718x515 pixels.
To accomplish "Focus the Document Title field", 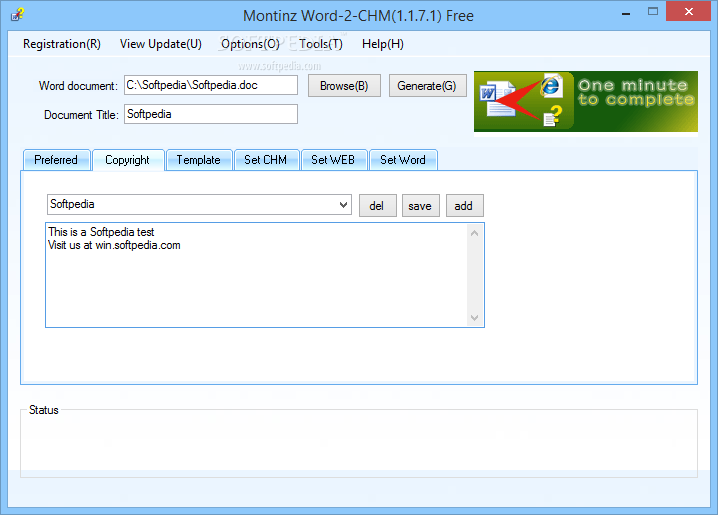I will tap(211, 114).
